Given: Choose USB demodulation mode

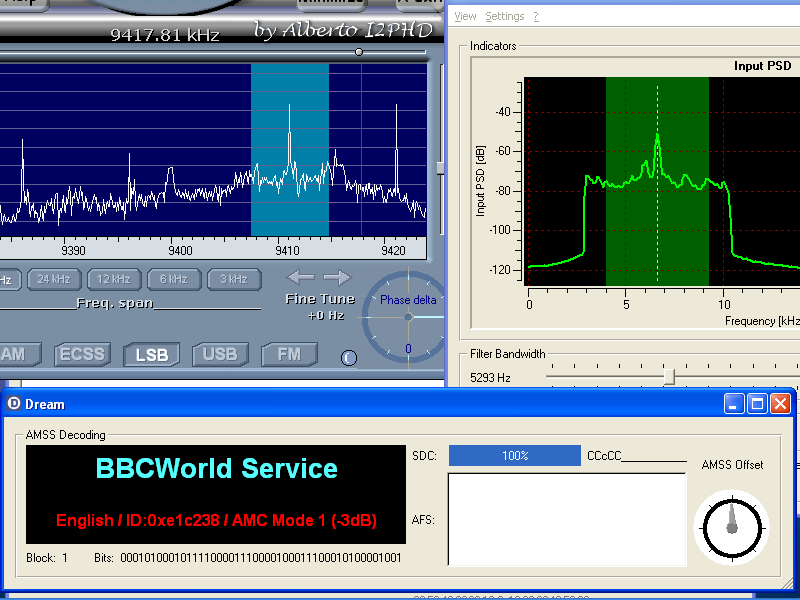Looking at the screenshot, I should pos(220,354).
